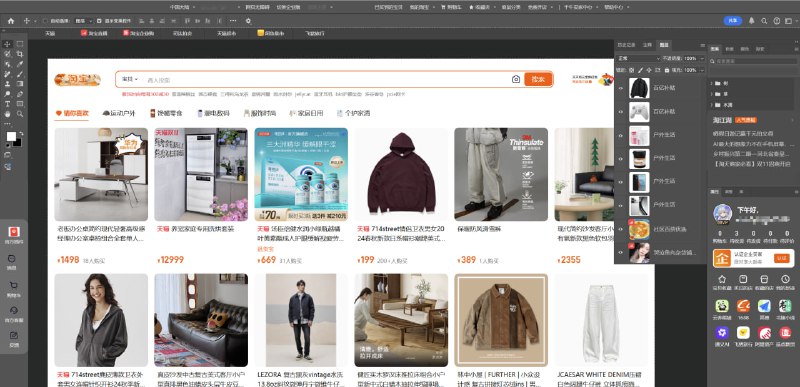Select the Zoom magnifier tool in toolbox
Image resolution: width=800 pixels, height=387 pixels.
(x=20, y=114)
